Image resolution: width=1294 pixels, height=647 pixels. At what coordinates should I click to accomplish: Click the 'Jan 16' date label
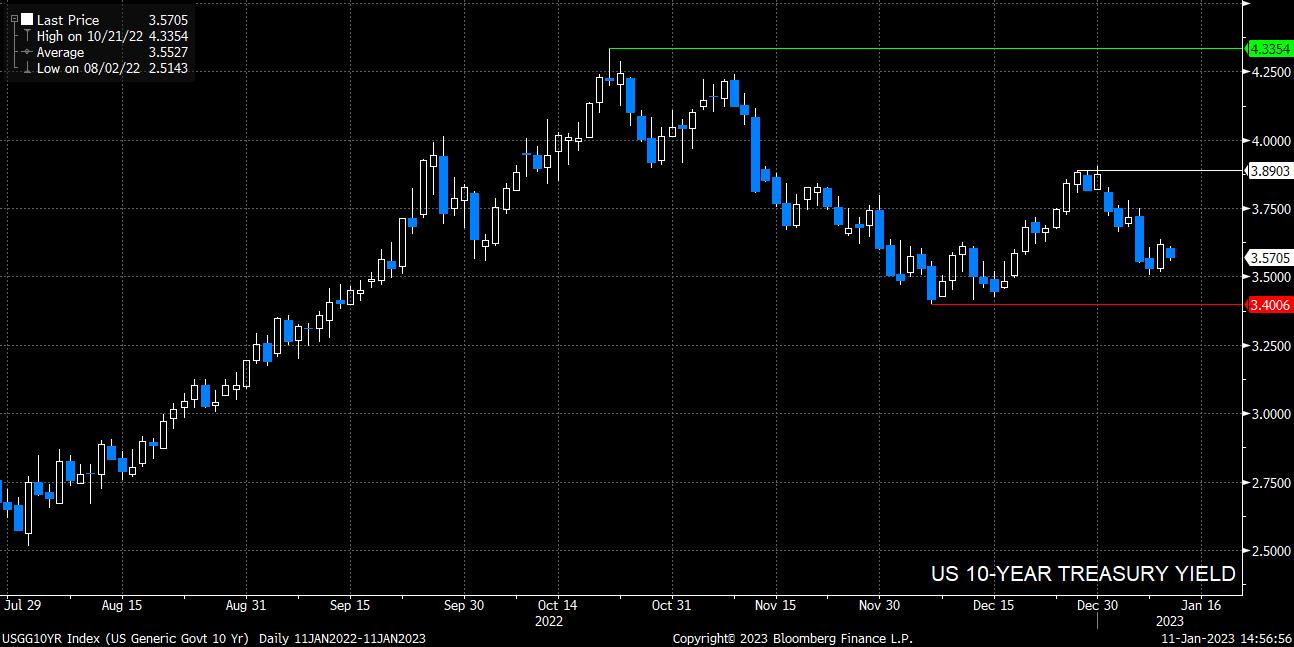1200,605
